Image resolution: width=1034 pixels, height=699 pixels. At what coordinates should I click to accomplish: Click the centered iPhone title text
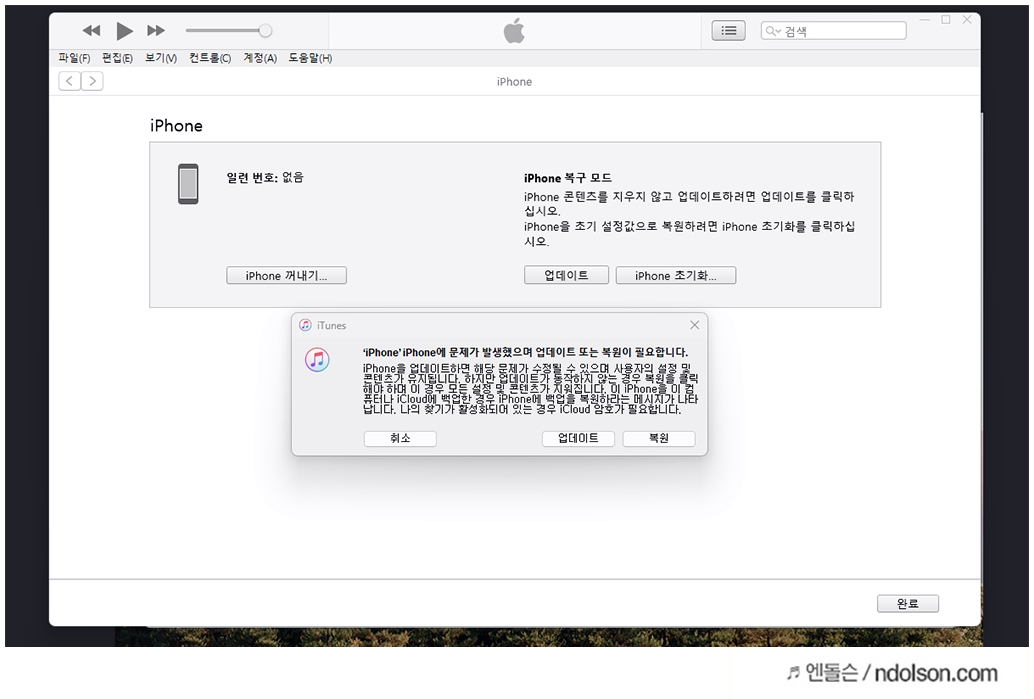(x=514, y=82)
